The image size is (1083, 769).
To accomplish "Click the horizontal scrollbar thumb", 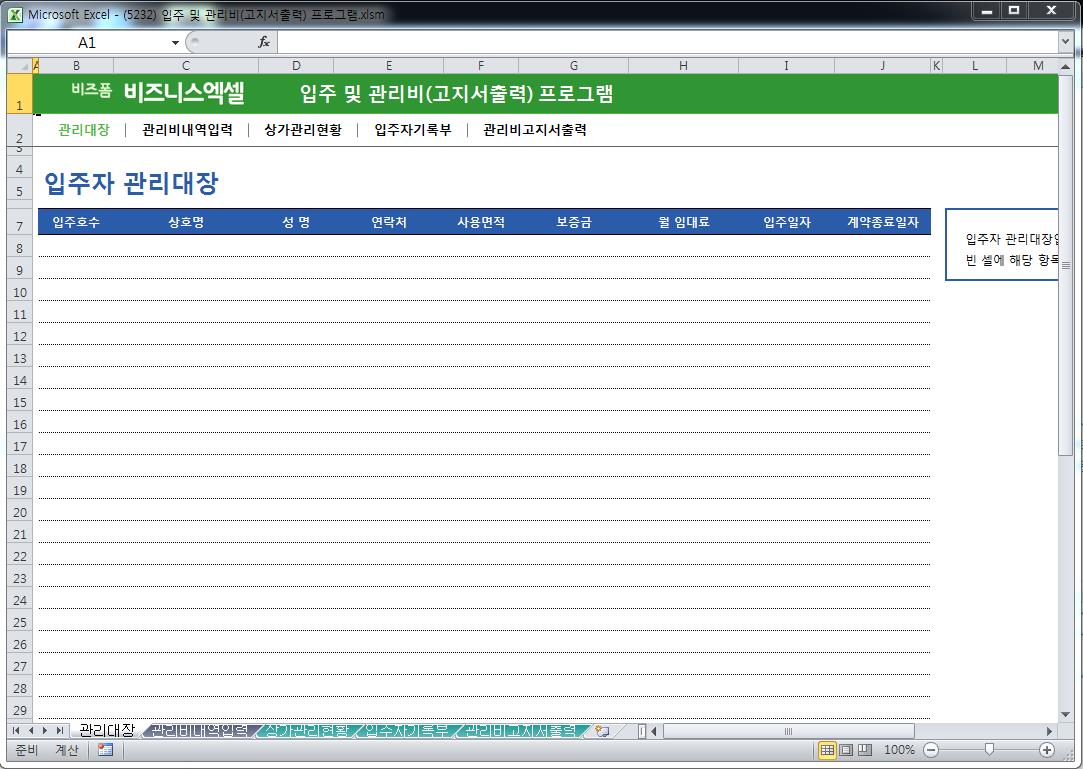I will pos(788,730).
